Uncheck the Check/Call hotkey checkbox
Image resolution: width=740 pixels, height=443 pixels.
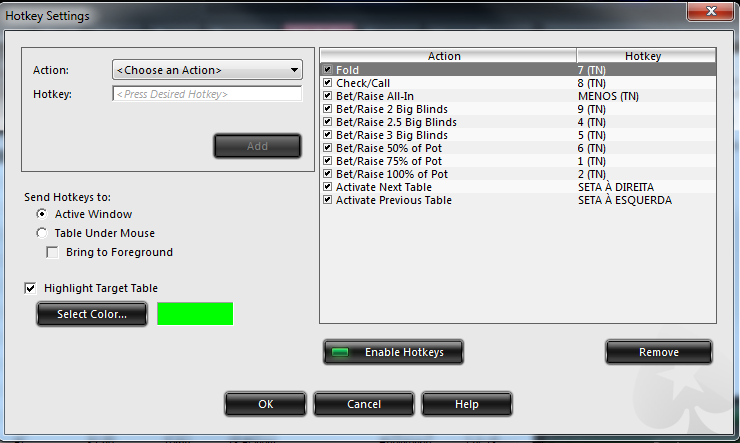tap(328, 83)
